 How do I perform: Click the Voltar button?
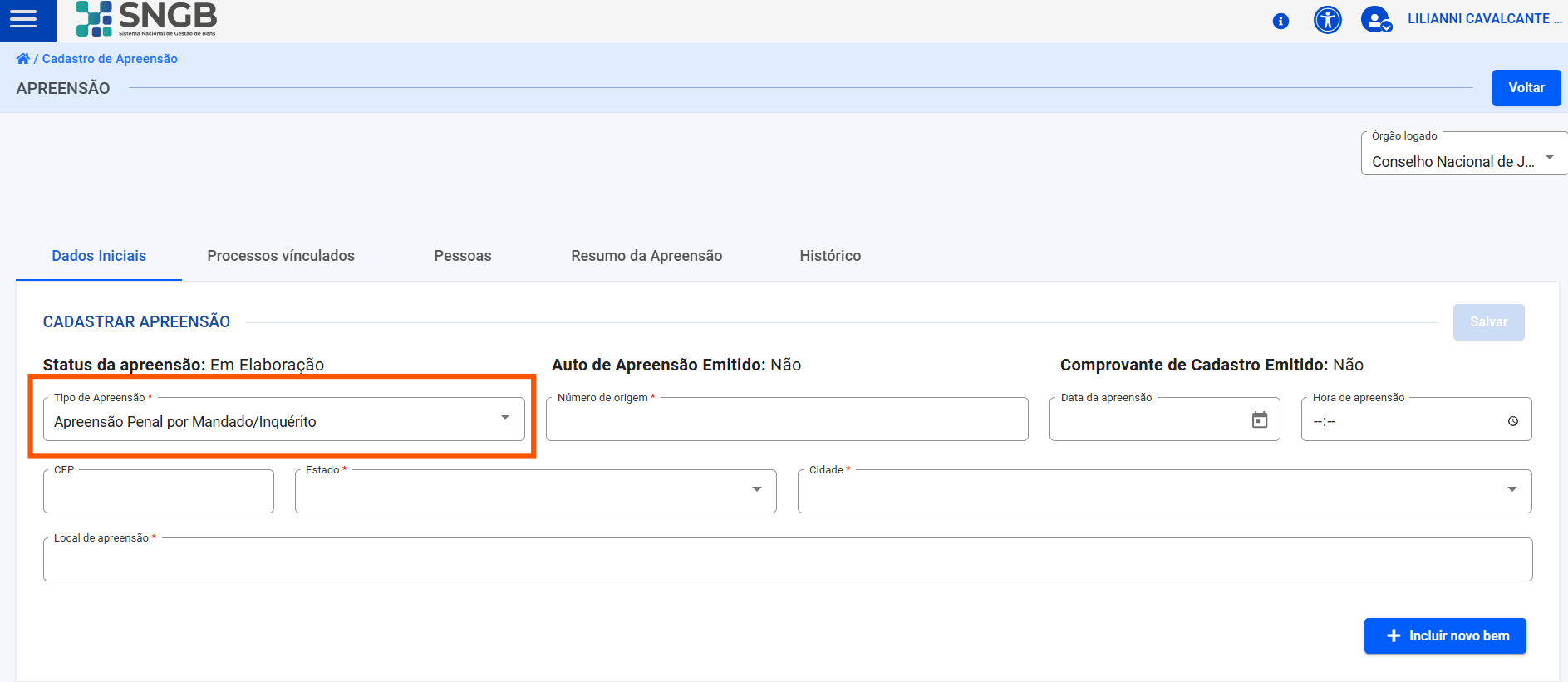[1526, 88]
